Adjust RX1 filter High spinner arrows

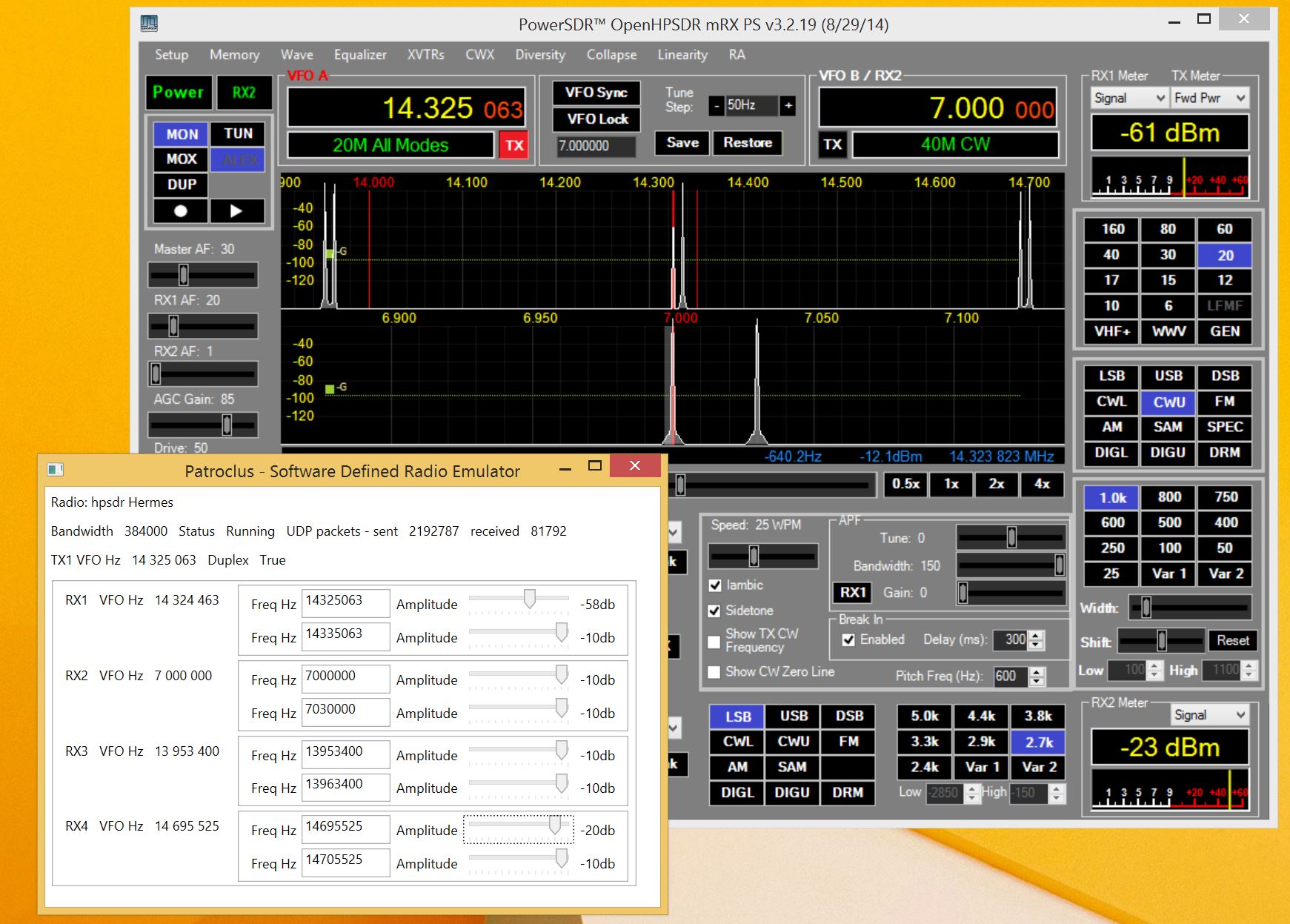1249,671
